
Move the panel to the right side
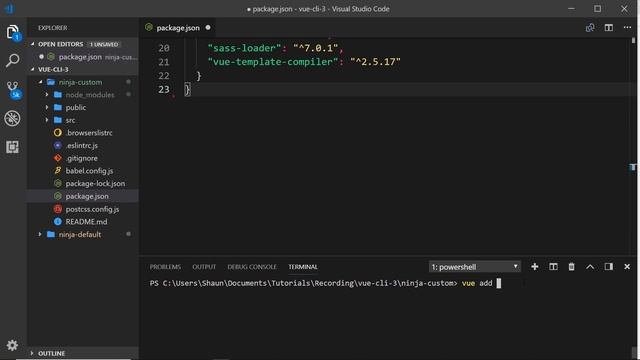coord(609,267)
